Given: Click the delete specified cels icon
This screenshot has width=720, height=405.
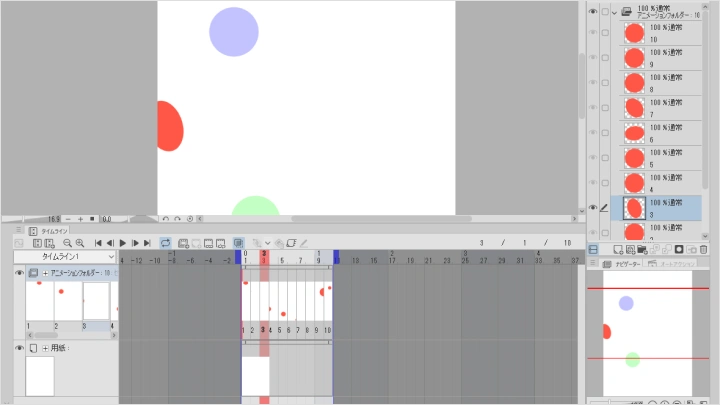Looking at the screenshot, I should (x=221, y=243).
